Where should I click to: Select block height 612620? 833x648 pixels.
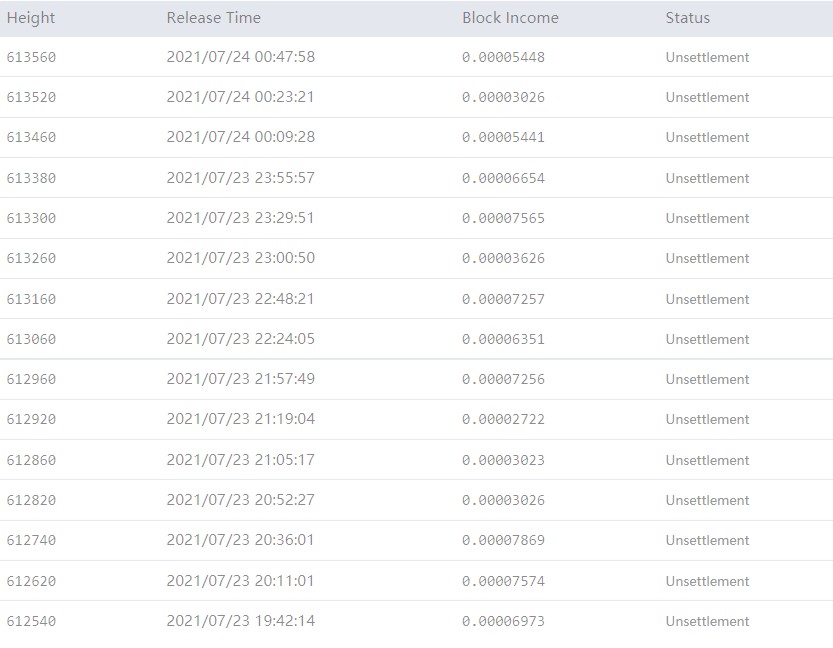point(31,581)
